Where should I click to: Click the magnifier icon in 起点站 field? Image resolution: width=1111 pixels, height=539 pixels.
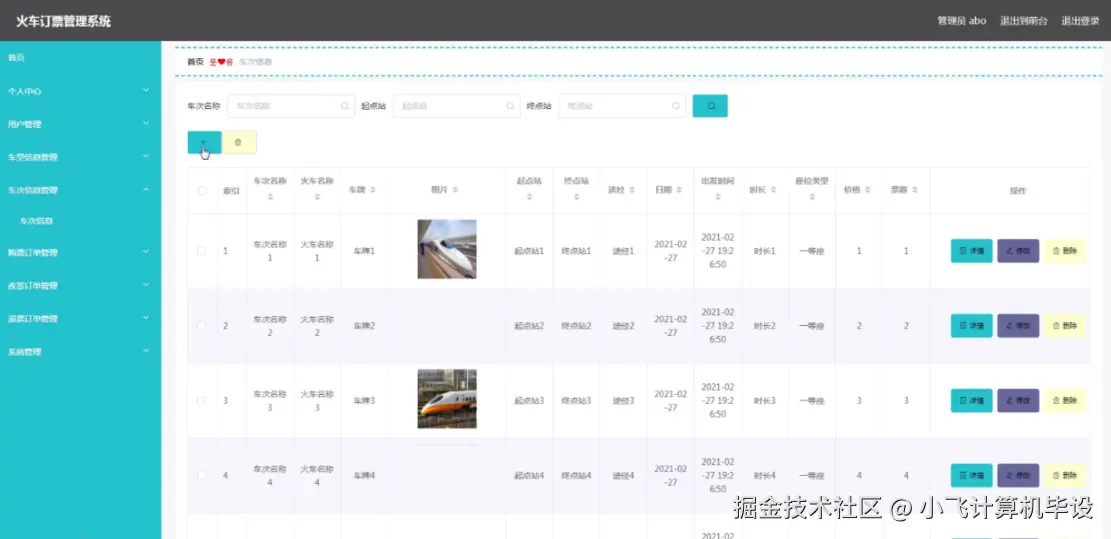click(510, 106)
